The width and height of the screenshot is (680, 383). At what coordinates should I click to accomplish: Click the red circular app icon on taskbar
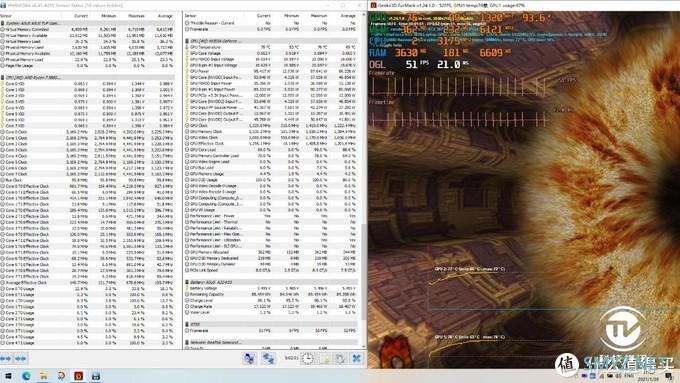pos(61,376)
